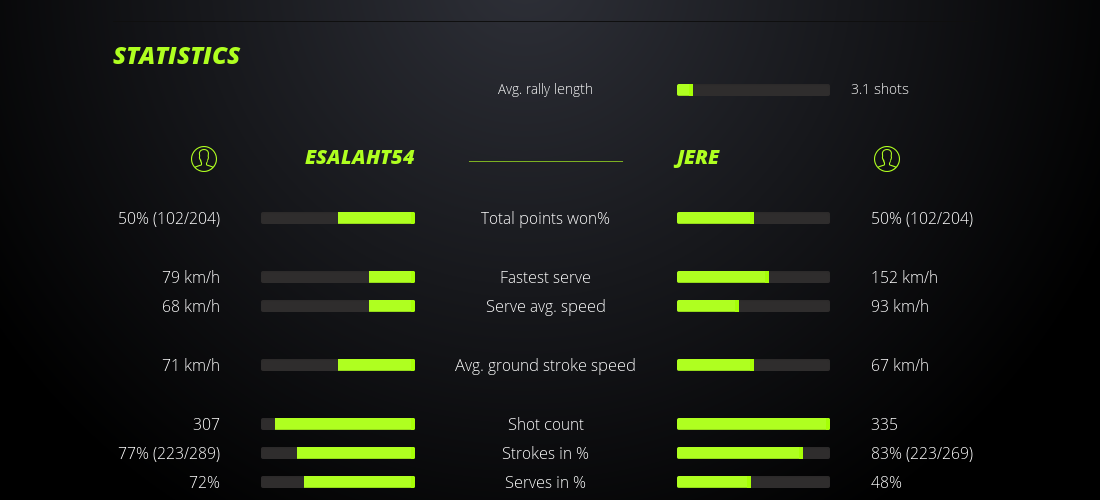The width and height of the screenshot is (1100, 500).
Task: Click the Avg. rally length bar
Action: (753, 90)
